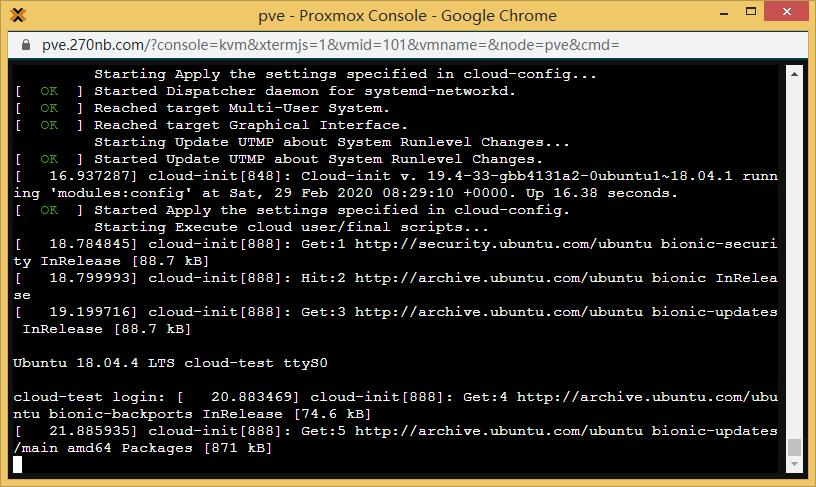Image resolution: width=816 pixels, height=487 pixels.
Task: Click the 'cloud-test login:' prompt
Action: click(89, 398)
